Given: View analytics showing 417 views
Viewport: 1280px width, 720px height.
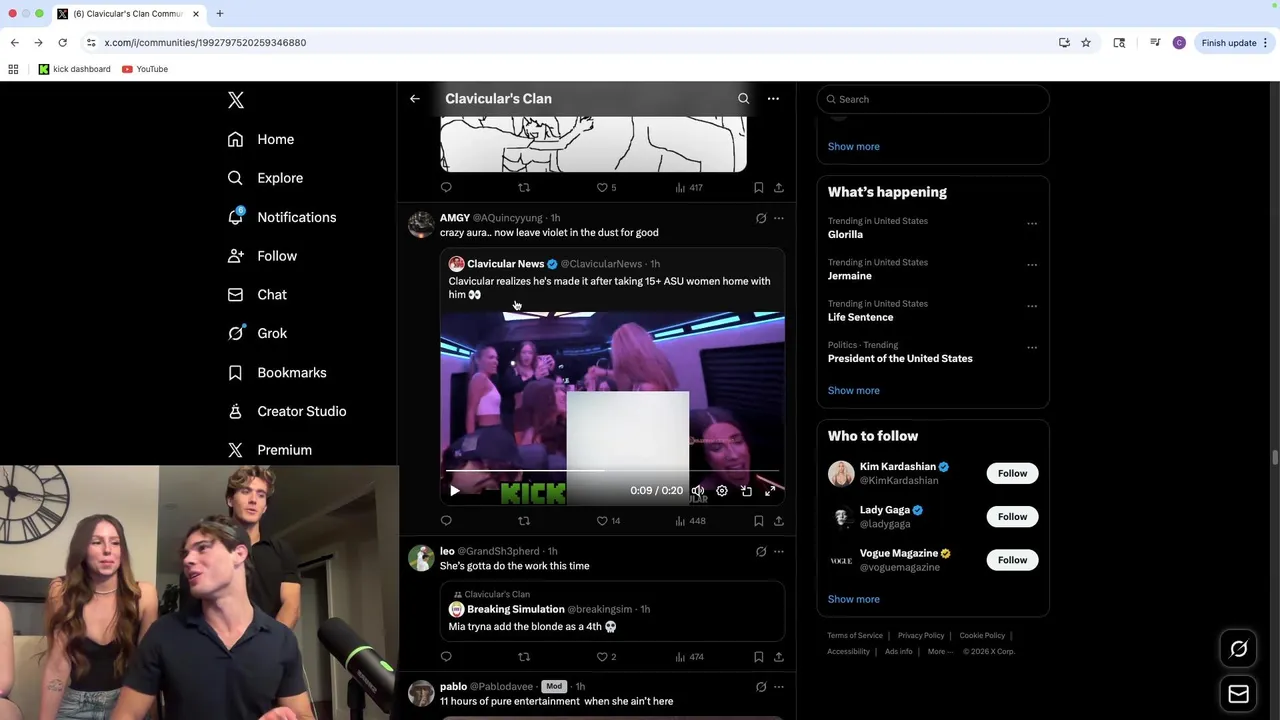Looking at the screenshot, I should pos(689,187).
